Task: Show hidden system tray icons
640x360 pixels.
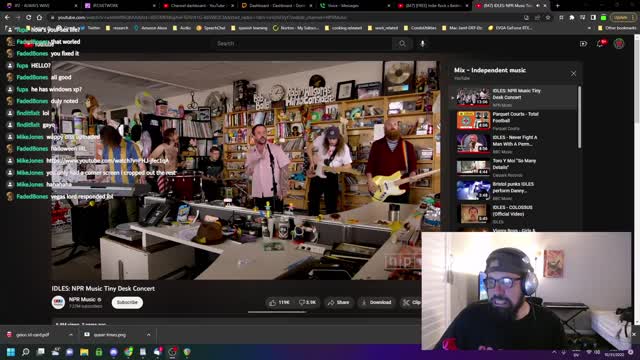Action: click(554, 352)
